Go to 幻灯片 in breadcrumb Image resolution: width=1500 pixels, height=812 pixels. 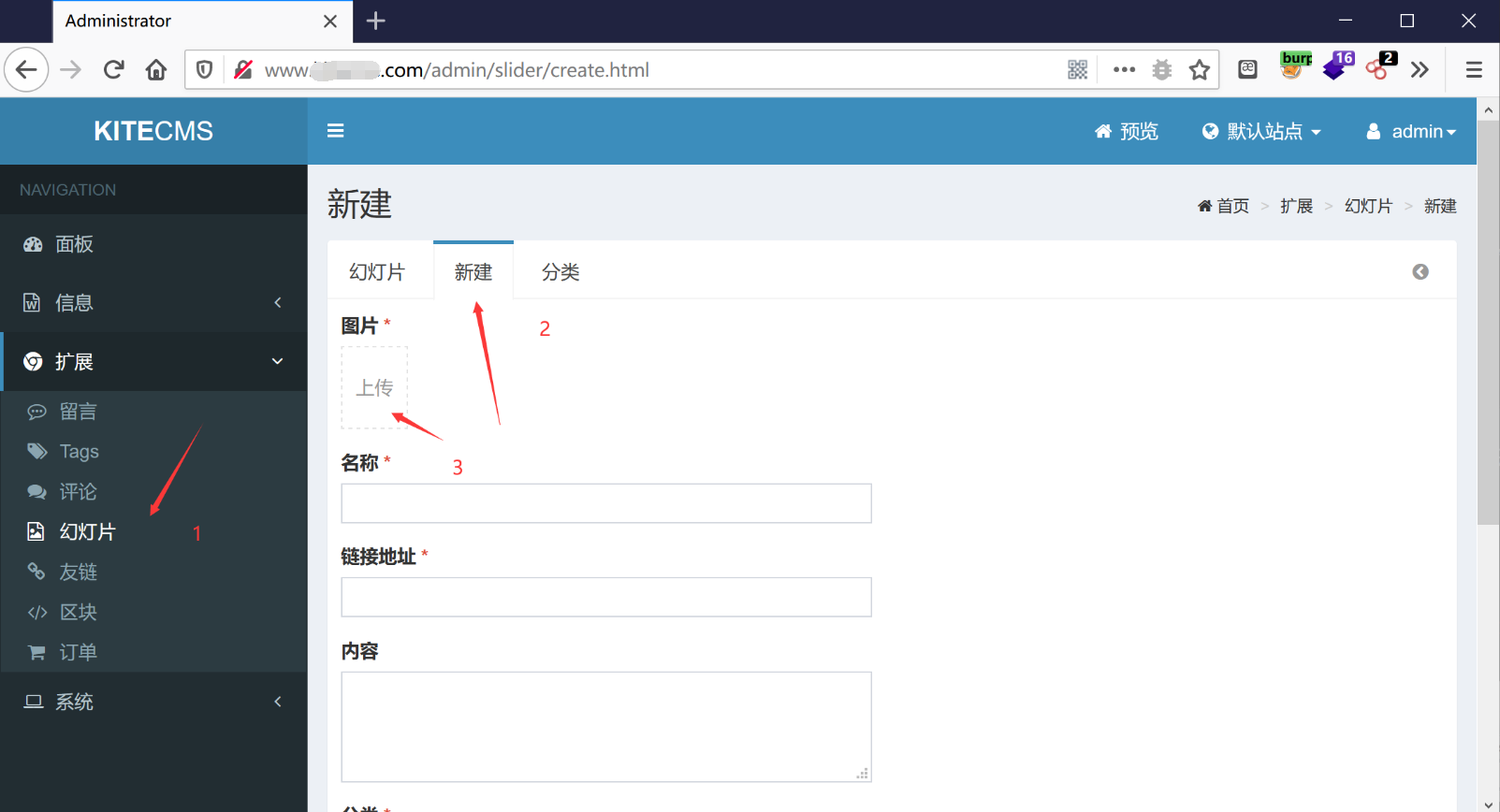click(1368, 206)
